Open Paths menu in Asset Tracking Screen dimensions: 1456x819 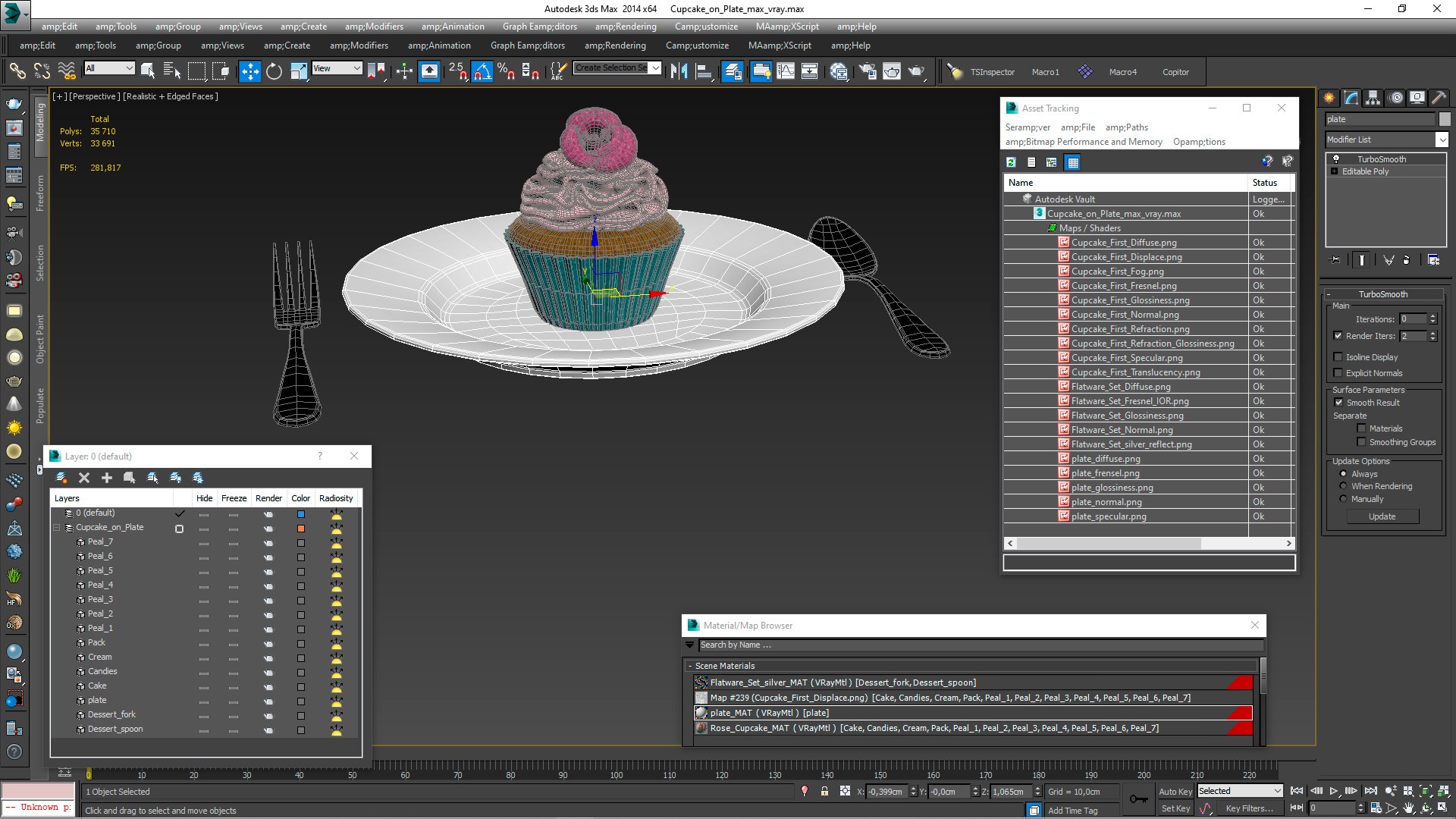click(x=1126, y=127)
